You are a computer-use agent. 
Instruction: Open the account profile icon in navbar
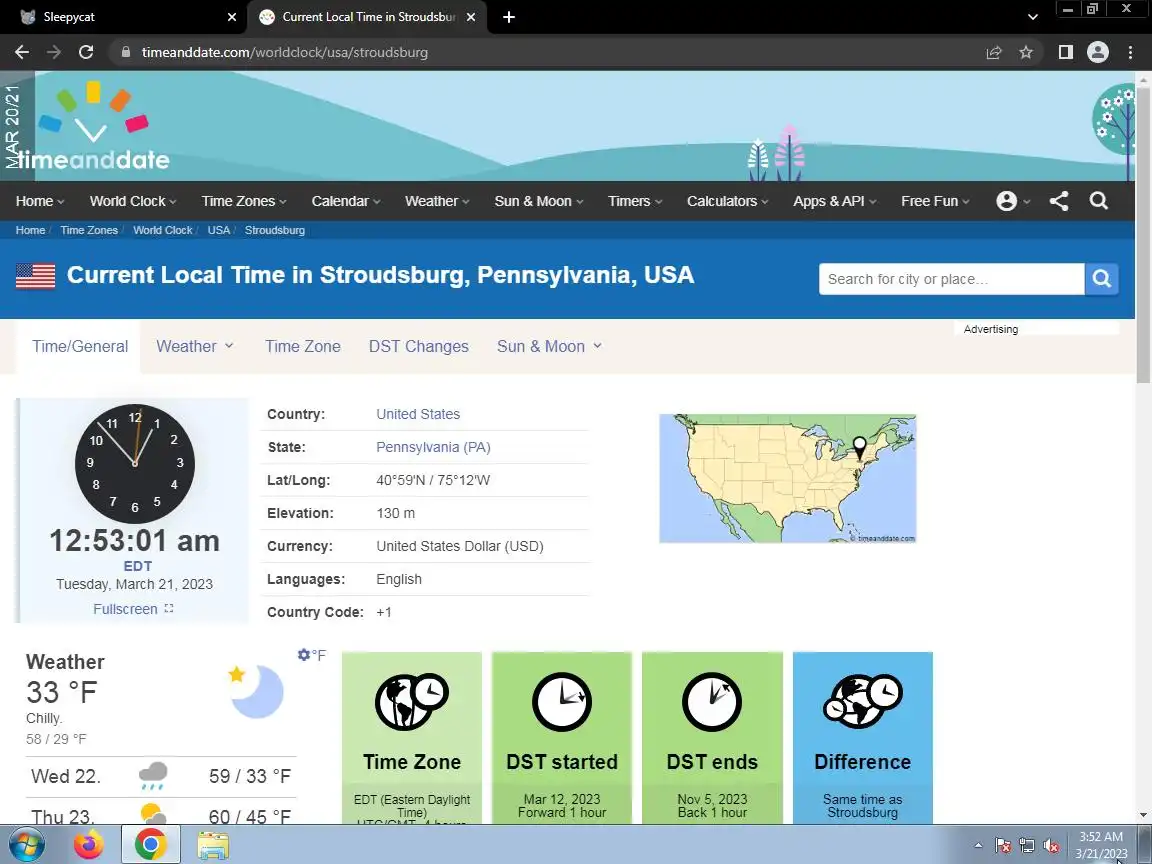point(1007,201)
